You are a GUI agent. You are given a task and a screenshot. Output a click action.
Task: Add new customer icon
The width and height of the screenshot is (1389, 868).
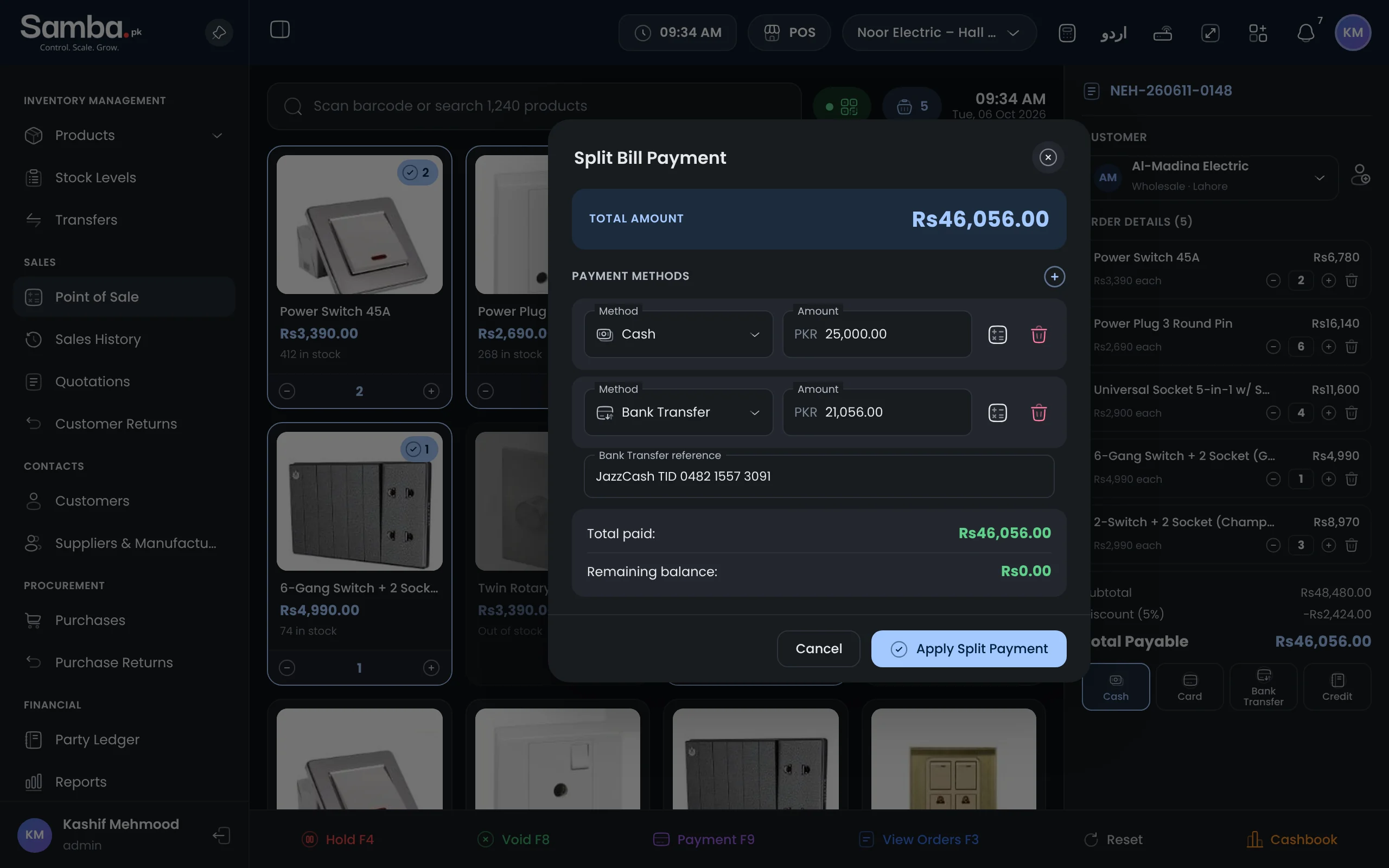pyautogui.click(x=1360, y=175)
